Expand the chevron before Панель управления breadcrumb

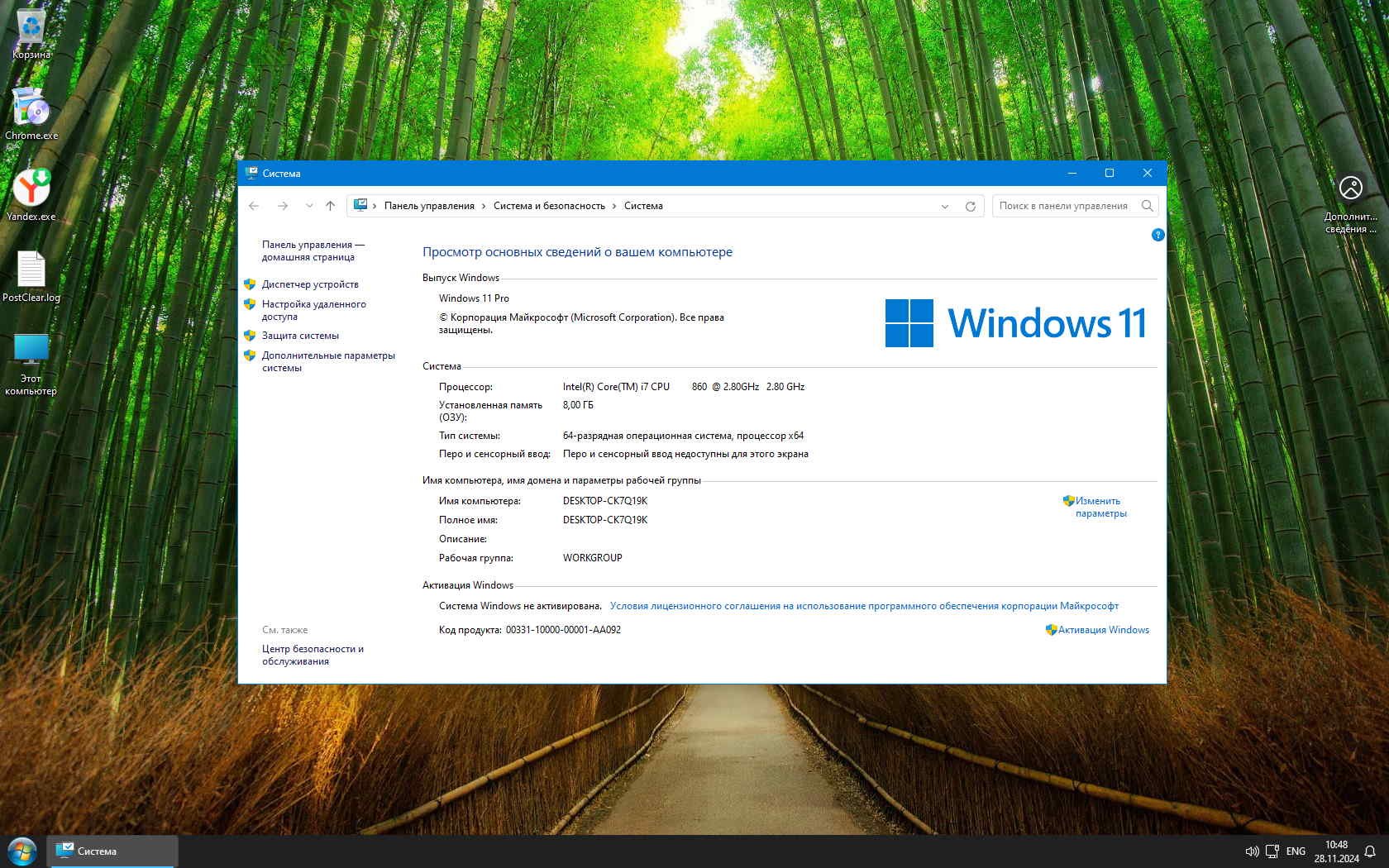(375, 206)
